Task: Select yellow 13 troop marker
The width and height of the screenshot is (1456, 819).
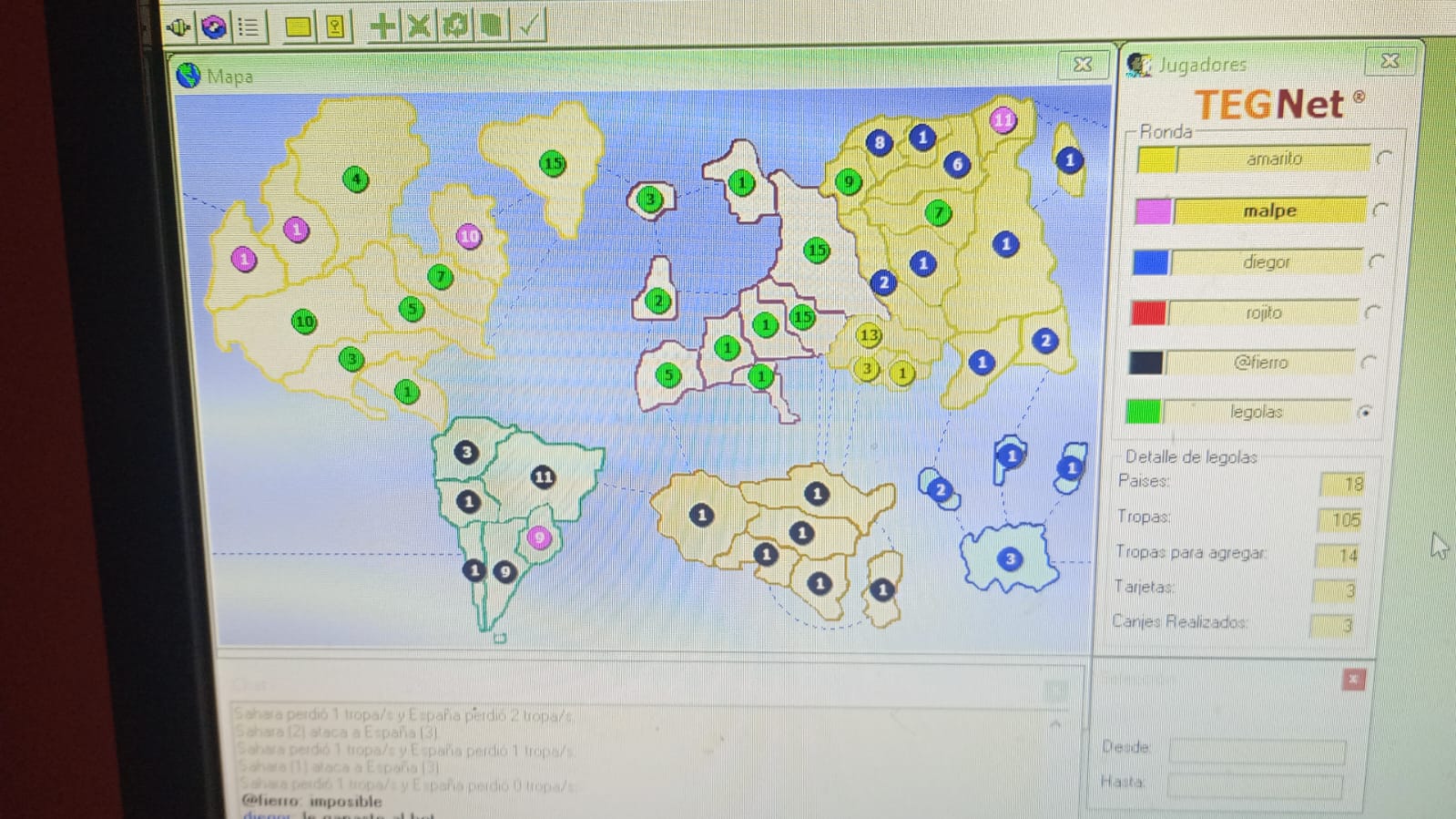Action: click(870, 335)
